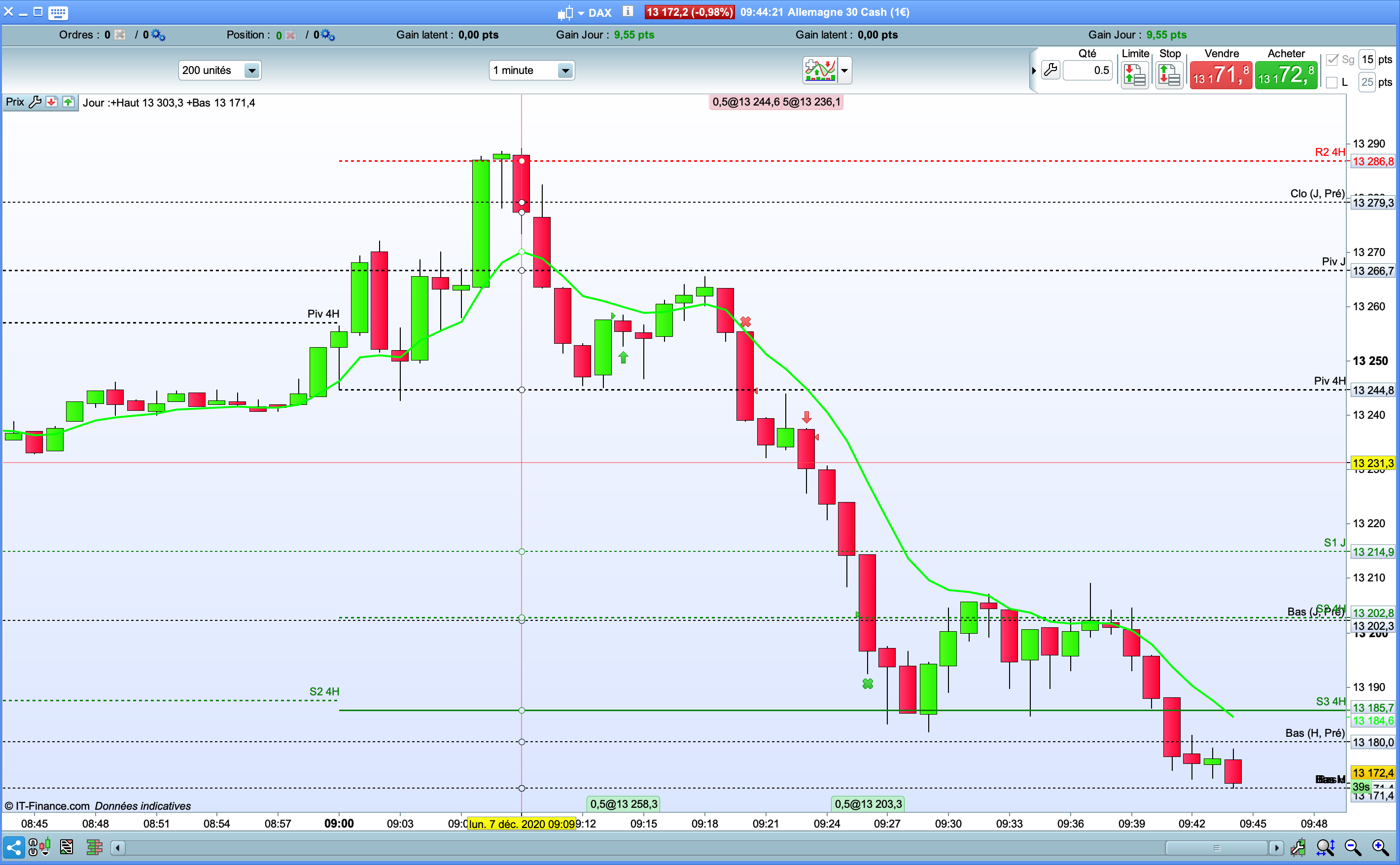This screenshot has width=1400, height=865.
Task: Open the Ordres settings gear icon
Action: 158,36
